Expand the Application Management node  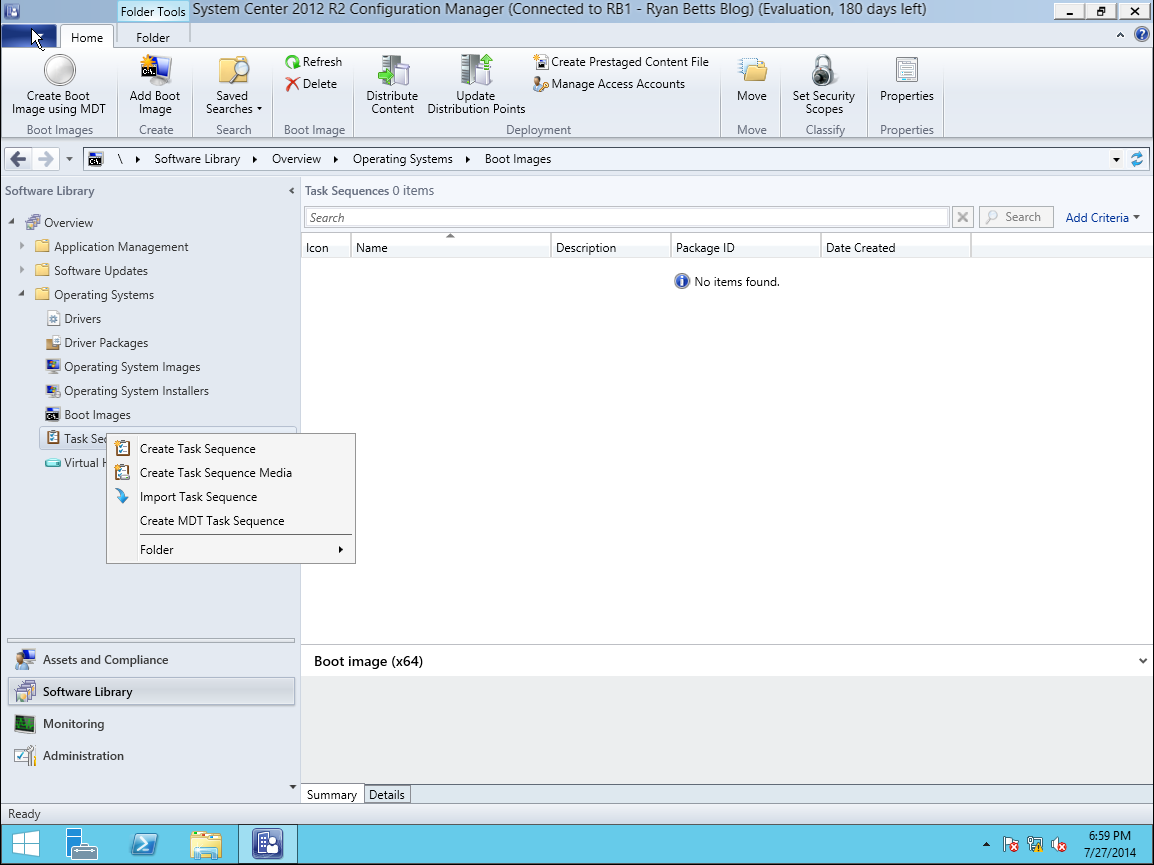tap(21, 246)
